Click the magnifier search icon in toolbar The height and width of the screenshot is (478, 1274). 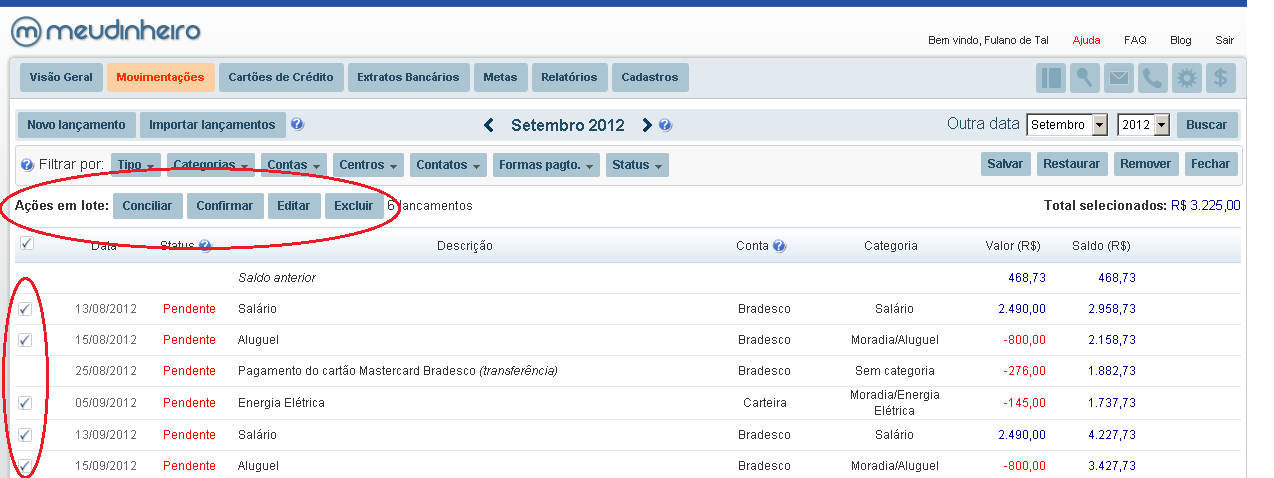click(x=1084, y=78)
